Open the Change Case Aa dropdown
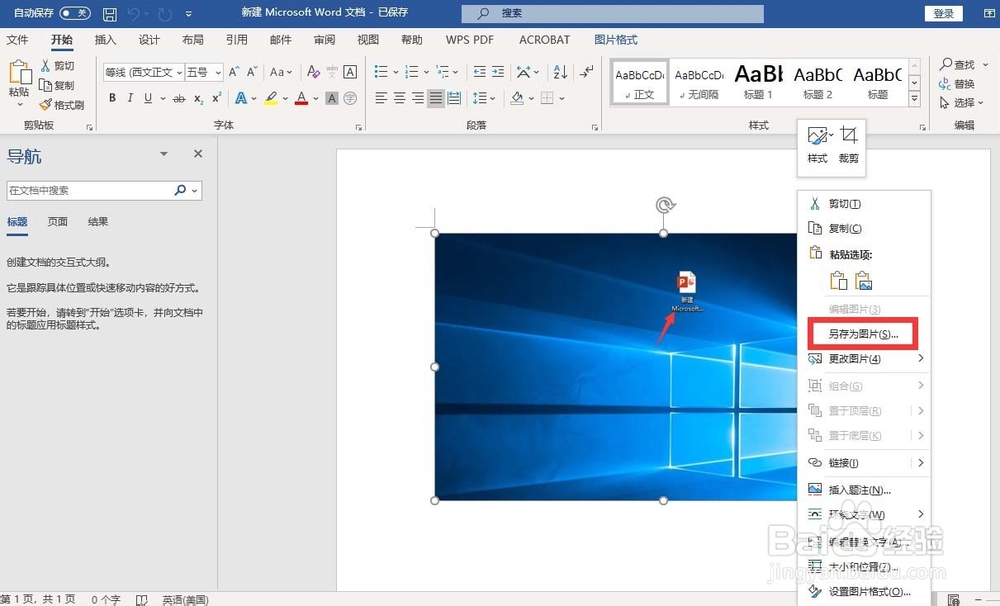Screen dimensions: 1000x606 pyautogui.click(x=281, y=72)
